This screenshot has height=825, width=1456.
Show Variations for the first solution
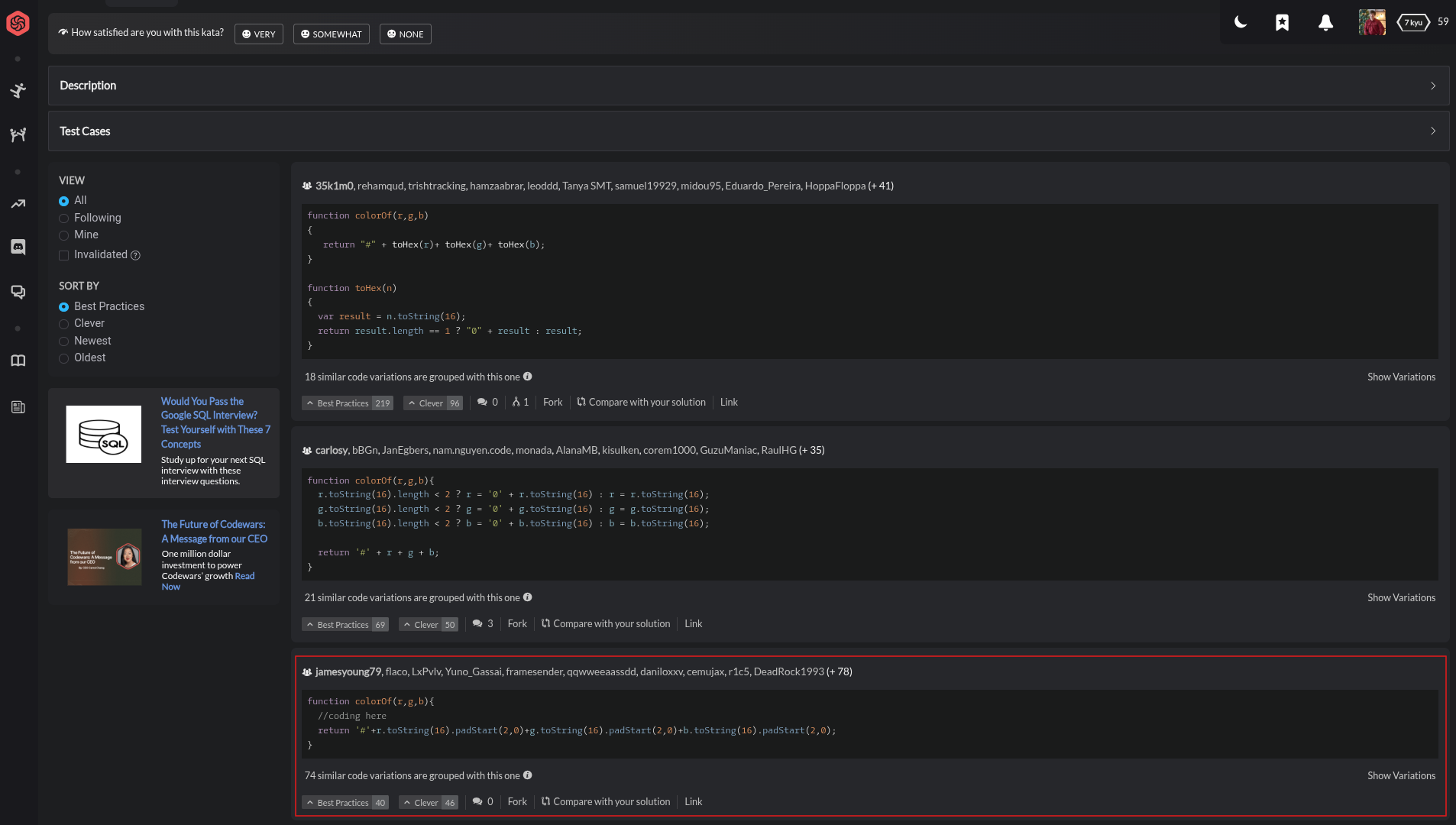pos(1400,377)
